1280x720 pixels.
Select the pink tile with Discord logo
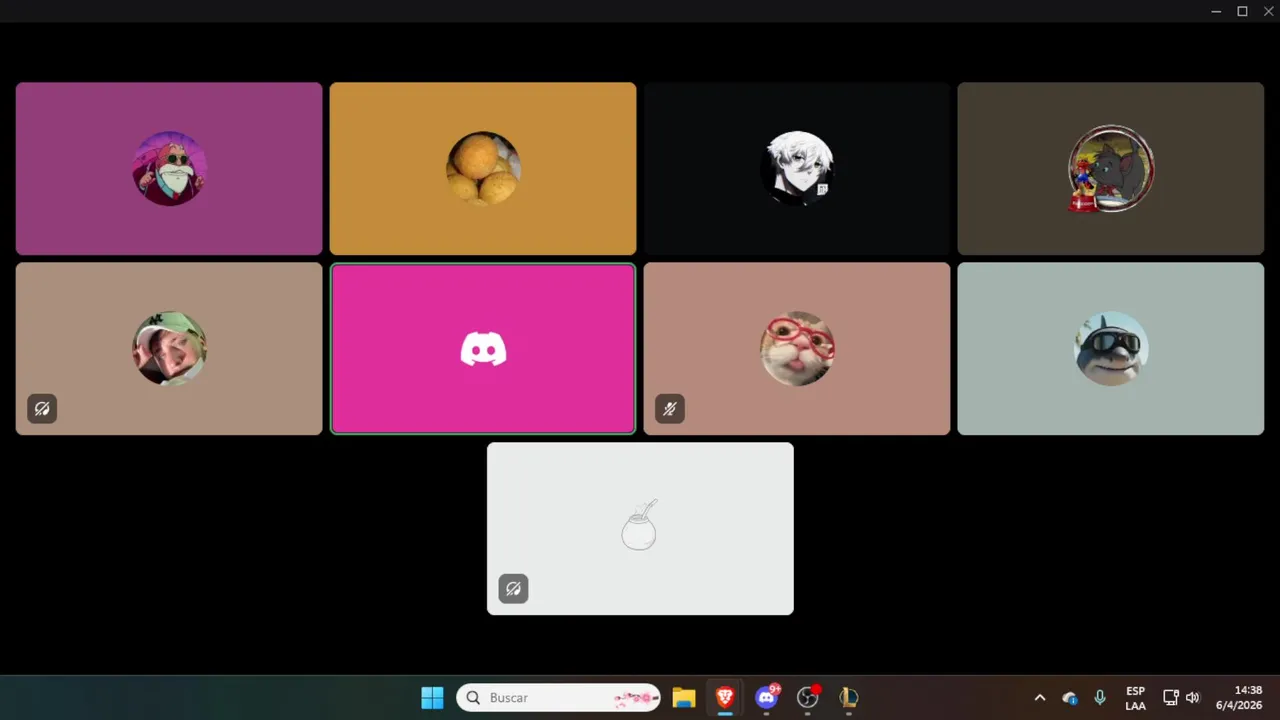tap(483, 348)
